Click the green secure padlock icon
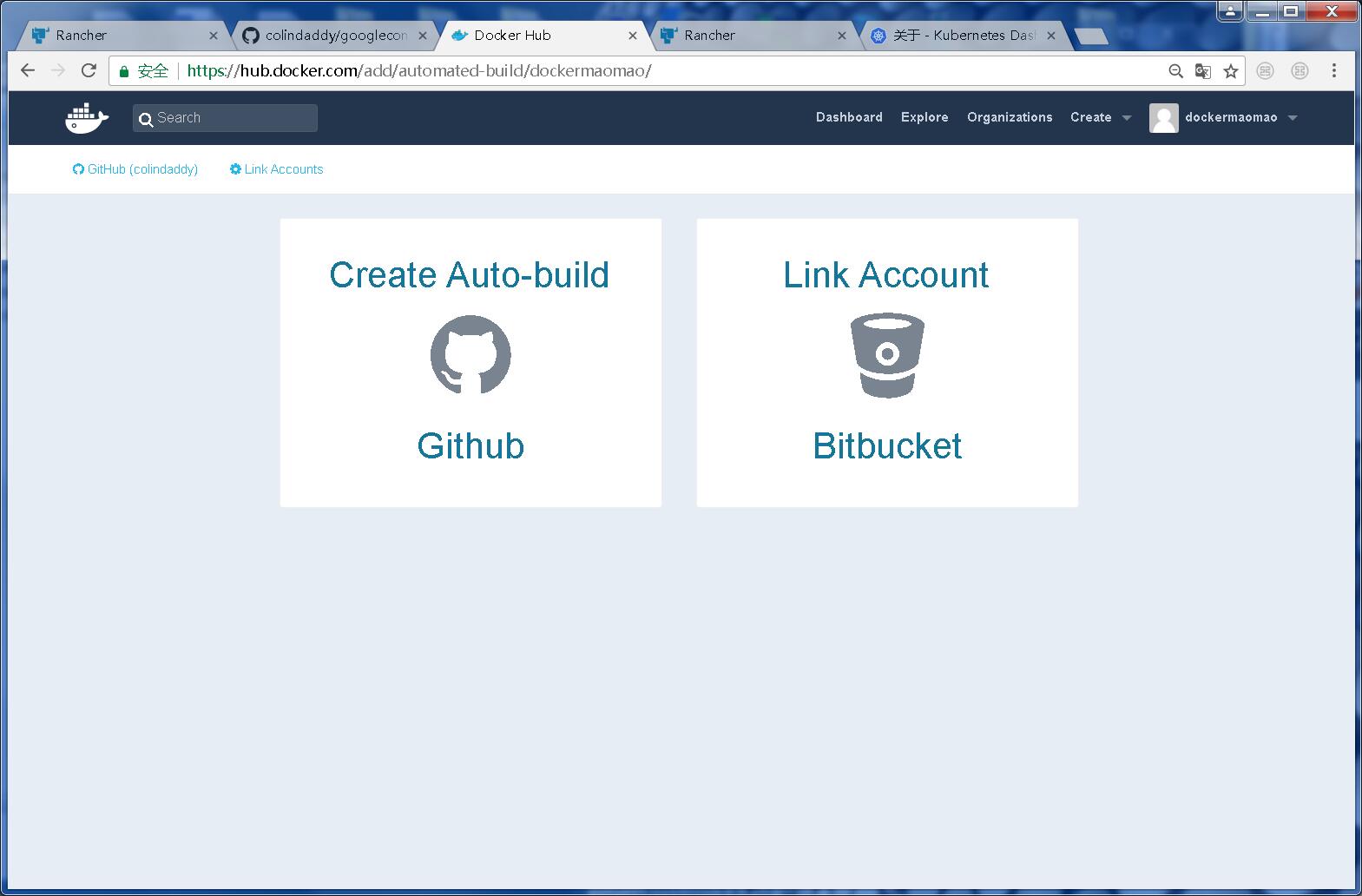Screen dimensions: 1362x896 pos(124,71)
